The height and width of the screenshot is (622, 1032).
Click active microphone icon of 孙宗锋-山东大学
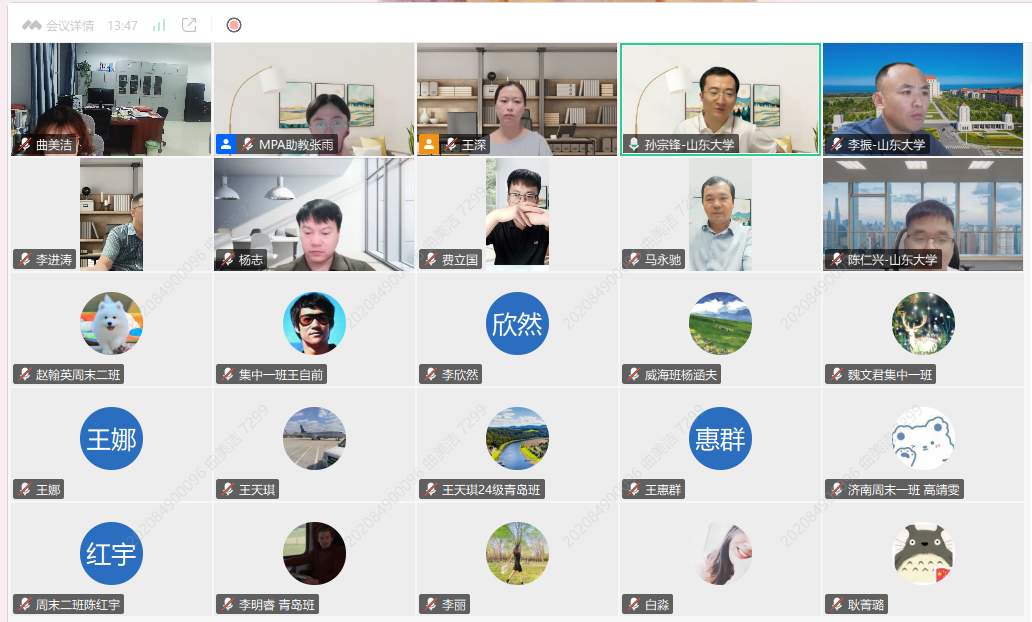pyautogui.click(x=633, y=145)
